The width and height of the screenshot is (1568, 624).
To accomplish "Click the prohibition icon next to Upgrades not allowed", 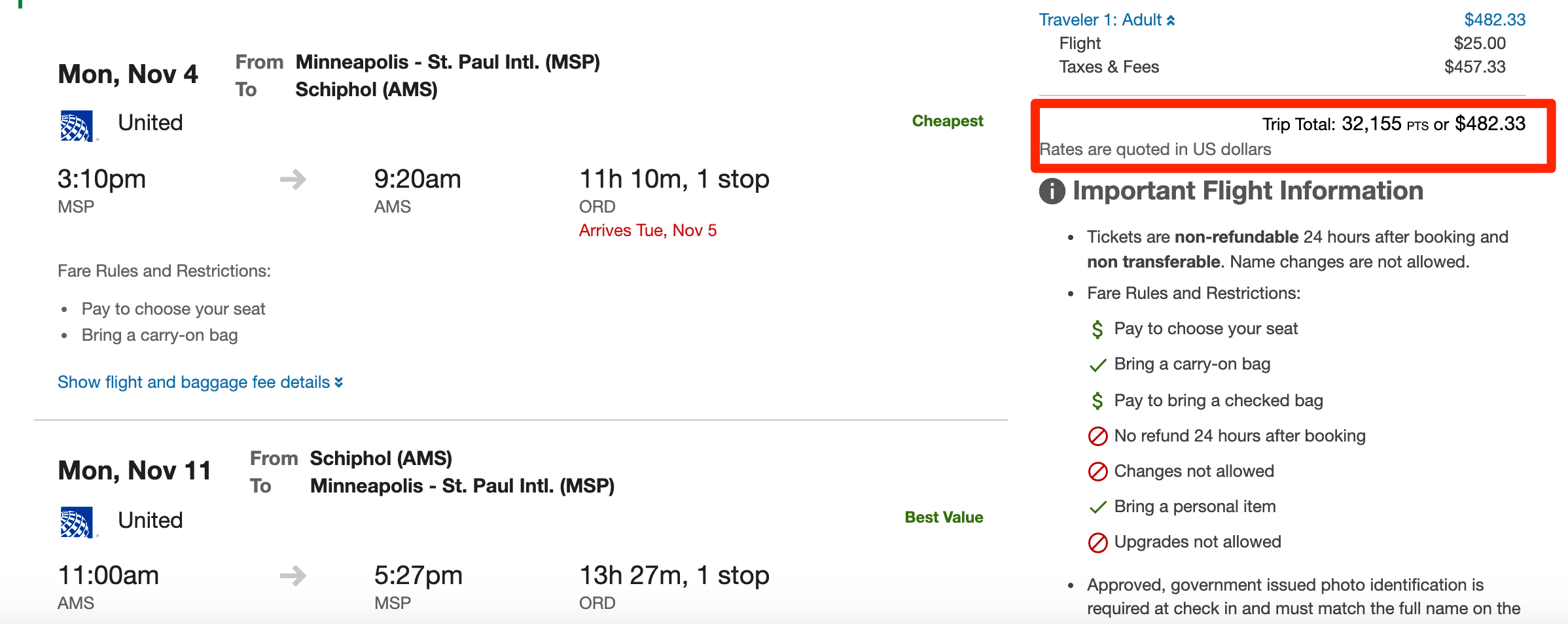I will (1097, 542).
